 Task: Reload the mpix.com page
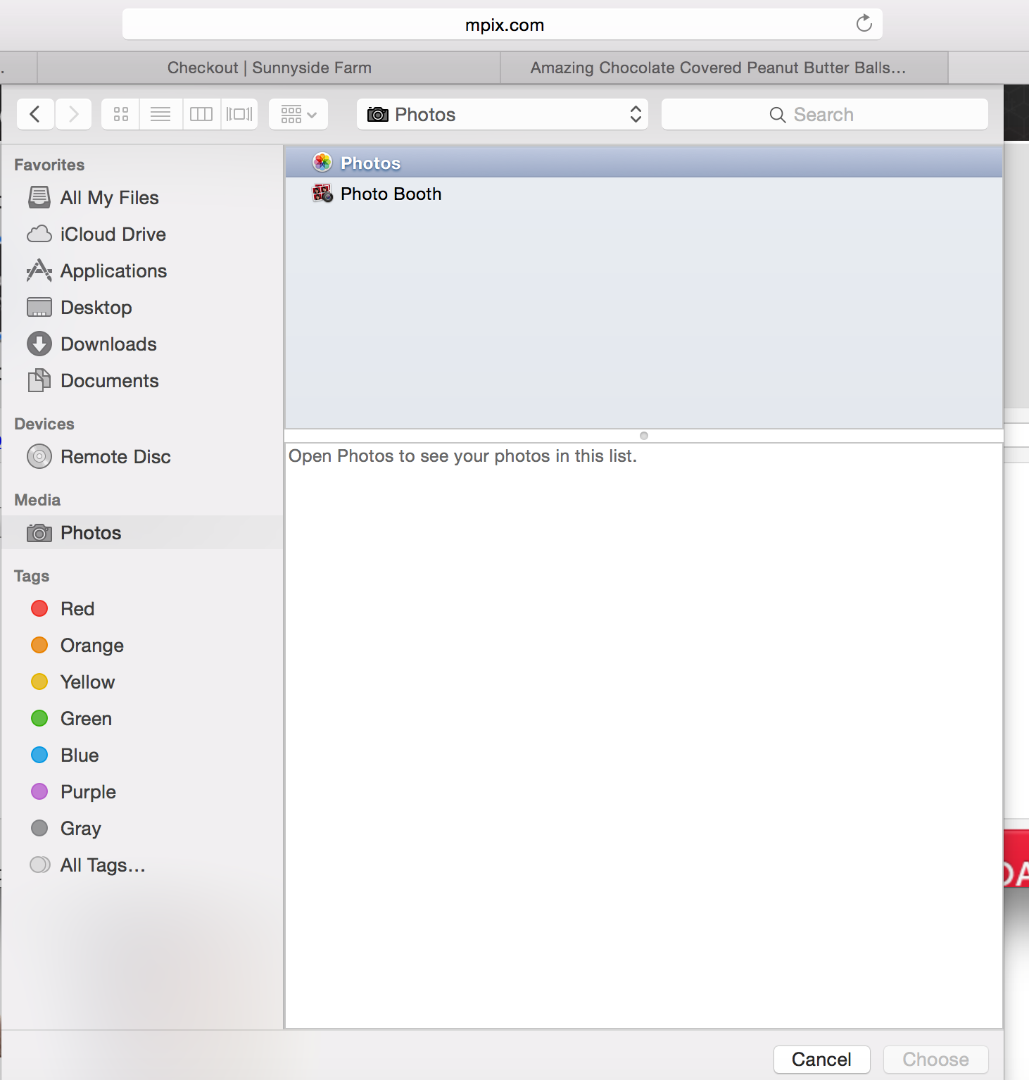[x=864, y=24]
